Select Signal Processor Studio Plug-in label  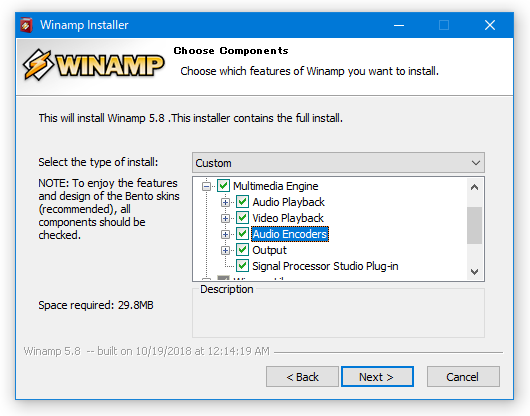[325, 266]
